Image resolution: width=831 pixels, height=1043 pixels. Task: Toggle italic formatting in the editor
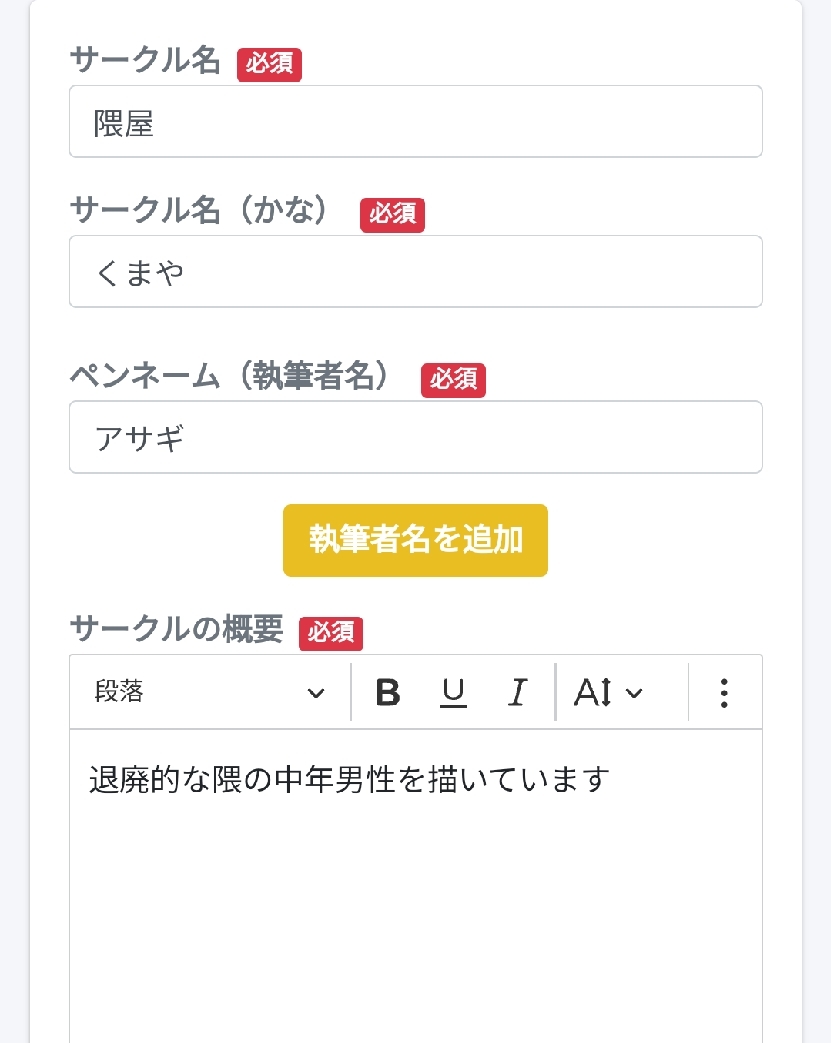point(517,692)
